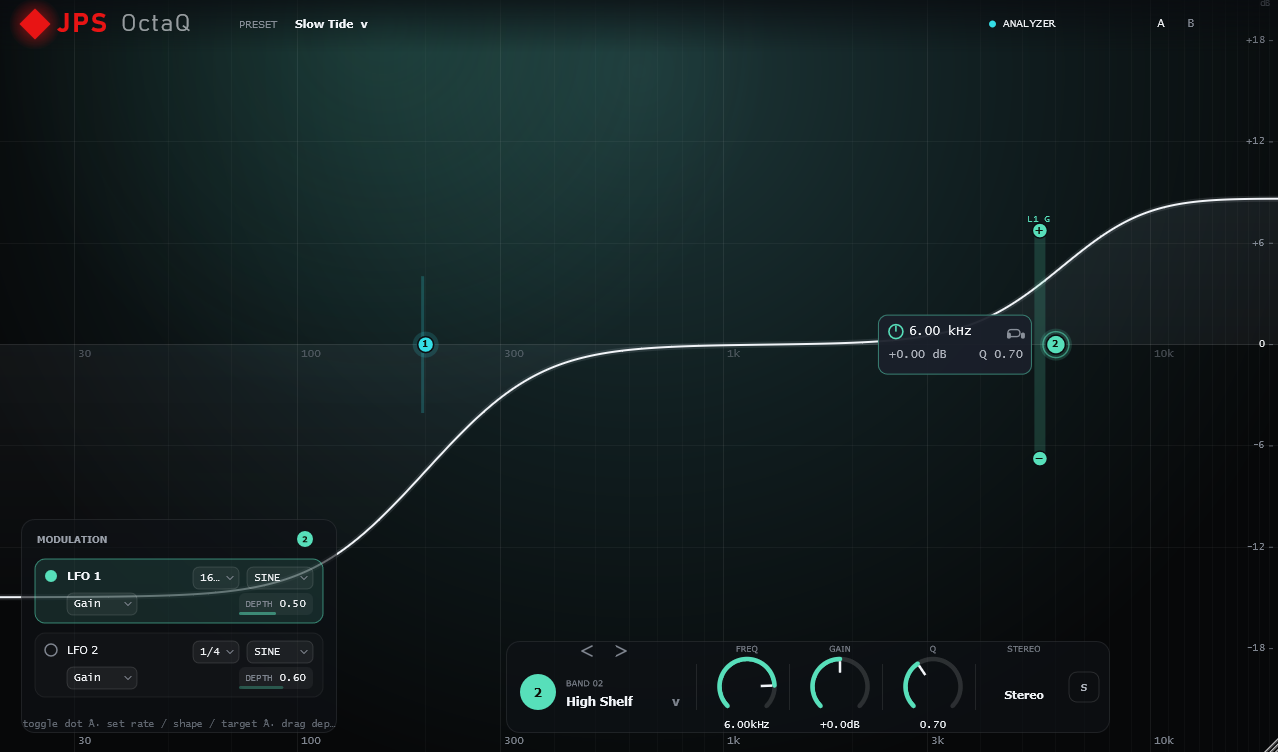Go to previous band with left arrow
This screenshot has height=752, width=1278.
click(x=587, y=651)
